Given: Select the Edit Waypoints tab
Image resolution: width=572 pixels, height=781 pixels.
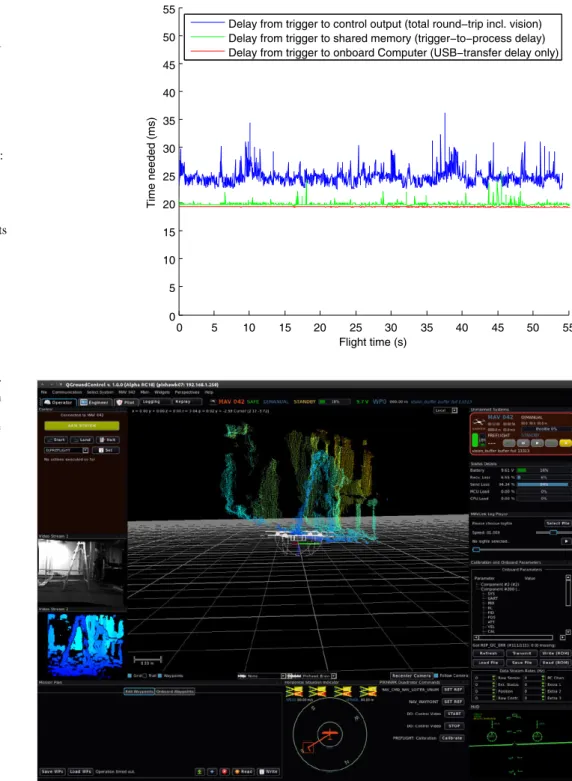Looking at the screenshot, I should [139, 691].
